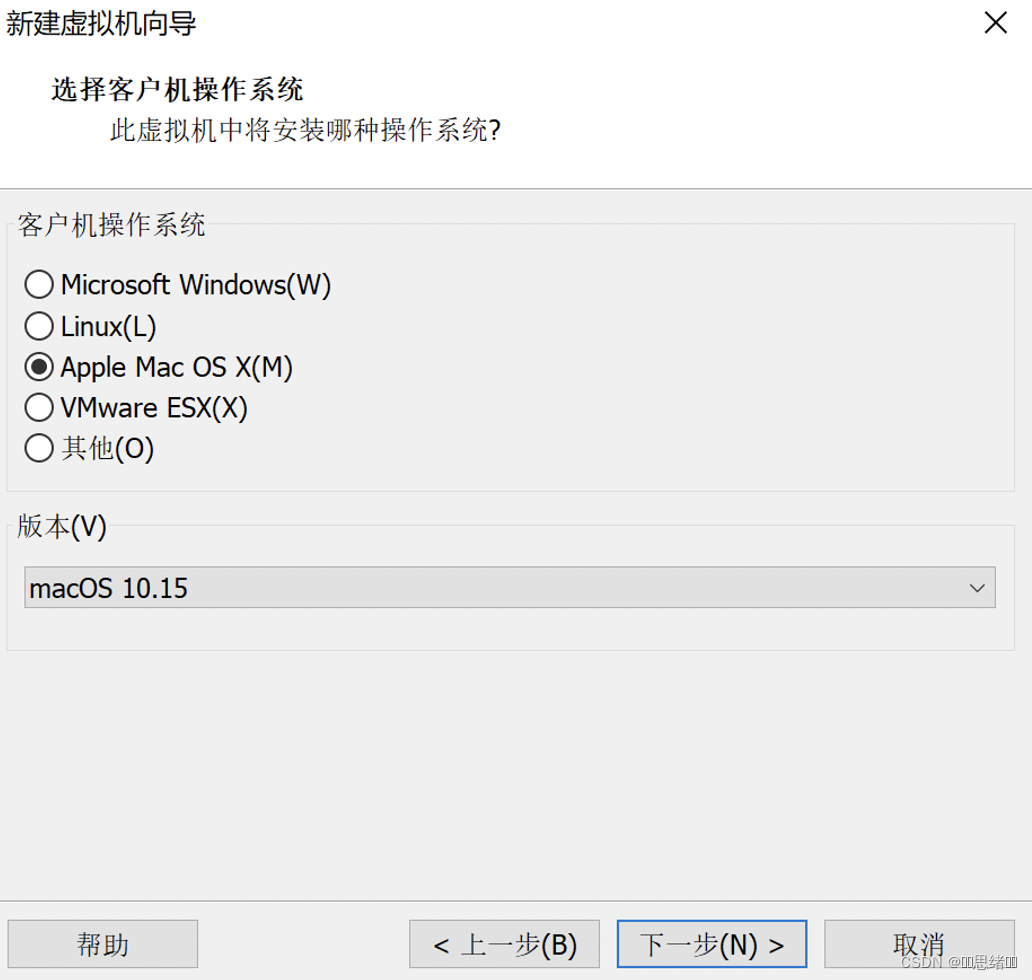1032x980 pixels.
Task: Click the 客户机操作系统 group label
Action: click(111, 225)
